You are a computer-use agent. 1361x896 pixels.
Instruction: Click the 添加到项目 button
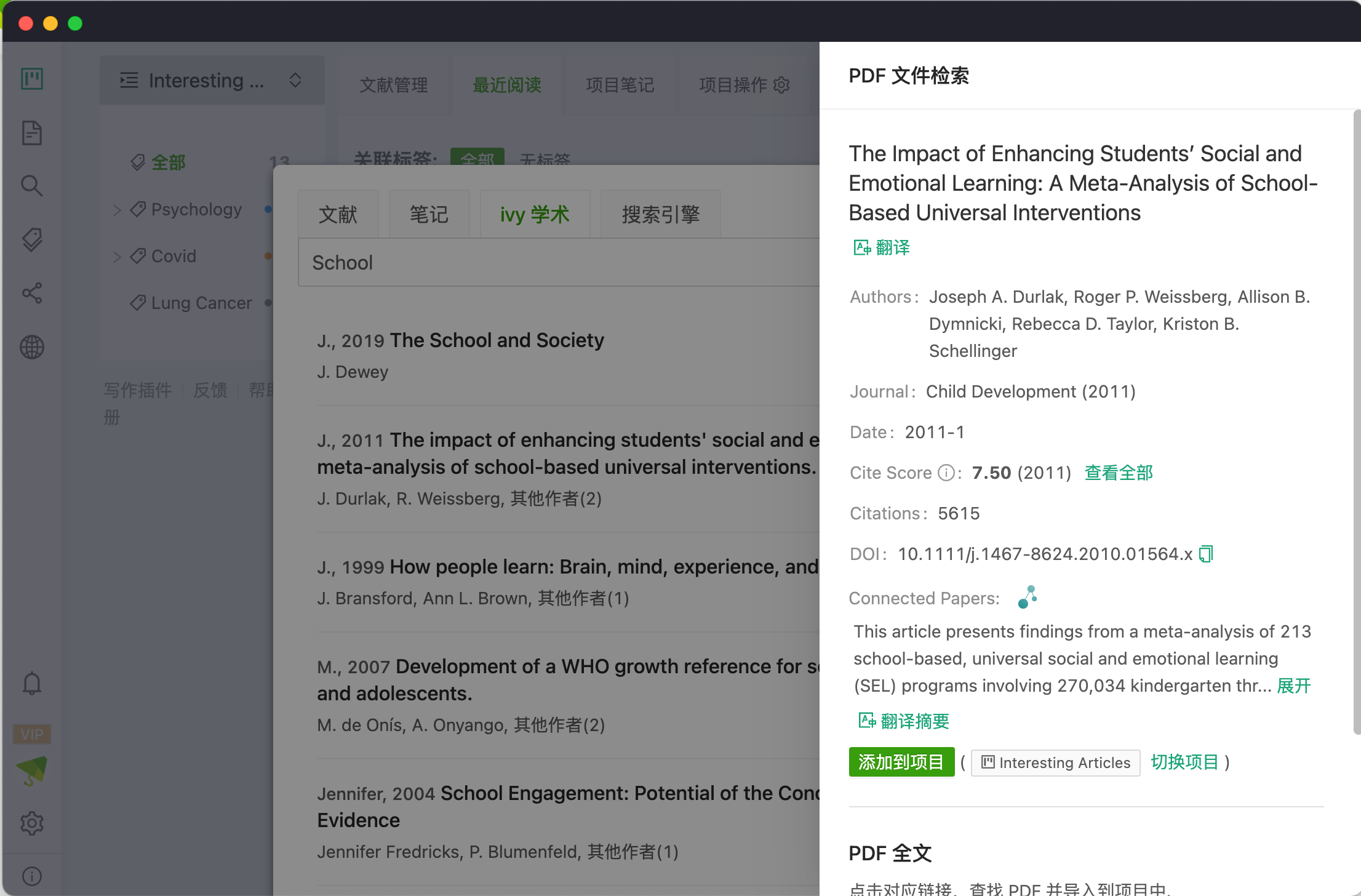(901, 762)
